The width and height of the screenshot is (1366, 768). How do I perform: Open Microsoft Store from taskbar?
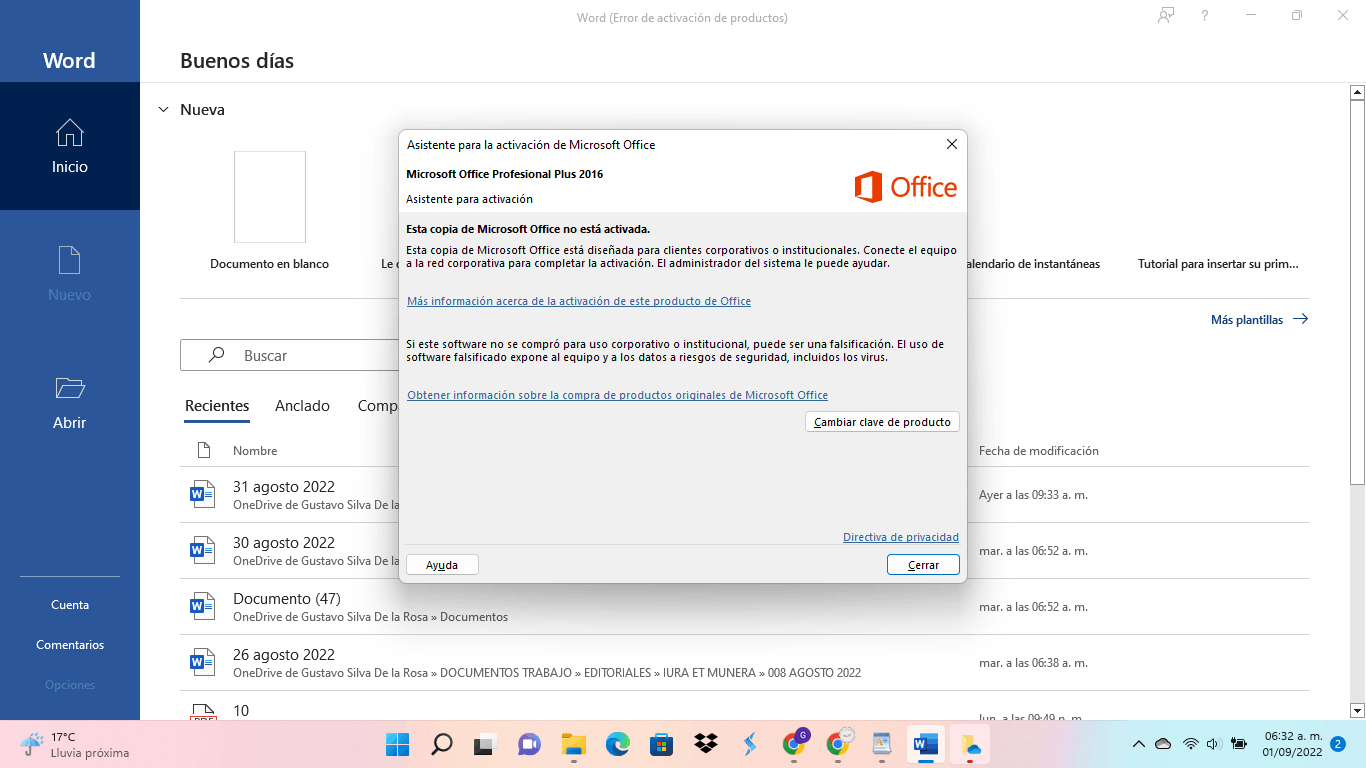pyautogui.click(x=661, y=744)
